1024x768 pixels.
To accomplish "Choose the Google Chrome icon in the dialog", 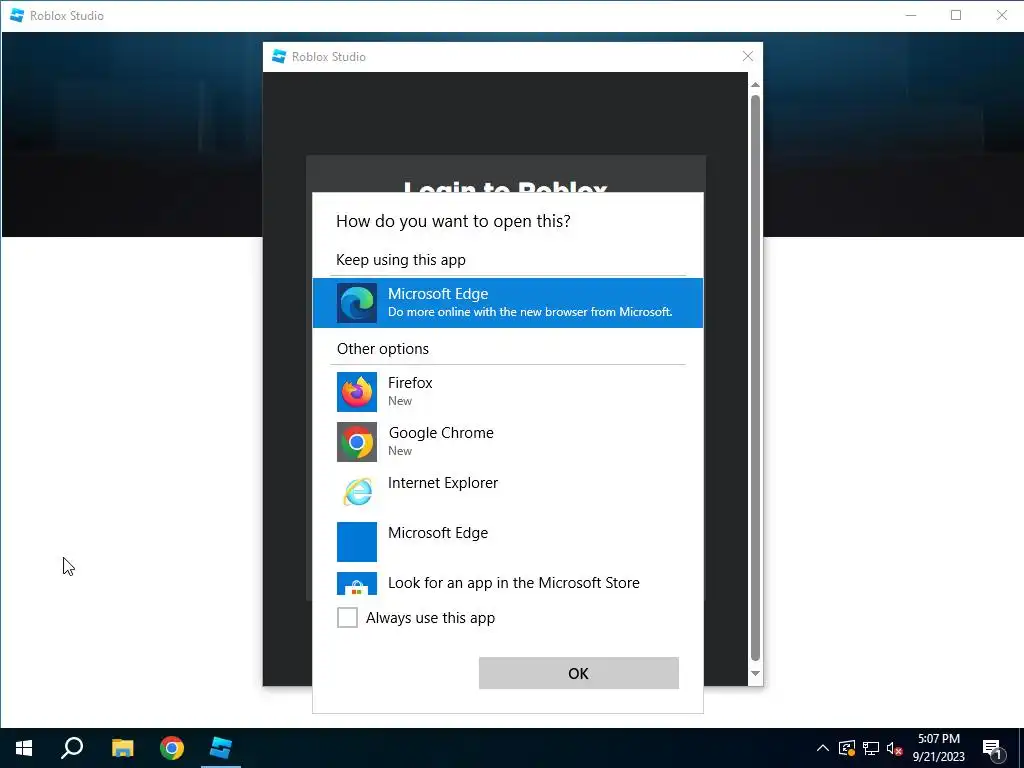I will pyautogui.click(x=357, y=442).
